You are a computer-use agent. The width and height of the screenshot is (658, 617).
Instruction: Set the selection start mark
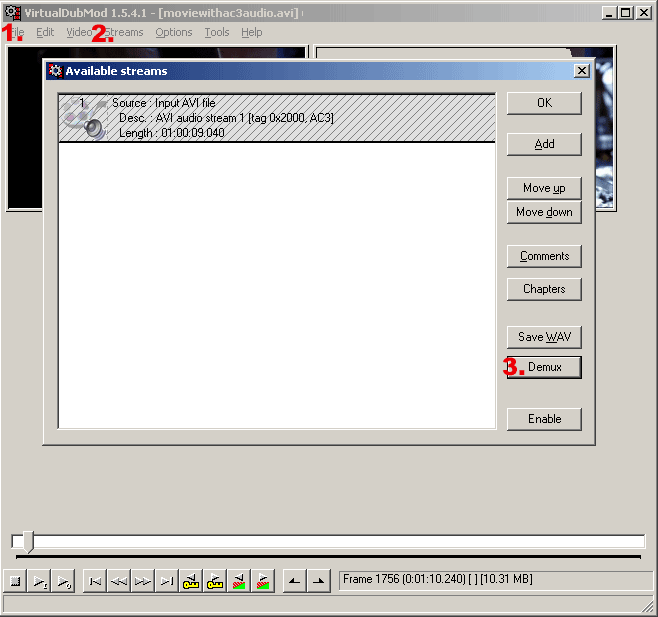(x=295, y=581)
